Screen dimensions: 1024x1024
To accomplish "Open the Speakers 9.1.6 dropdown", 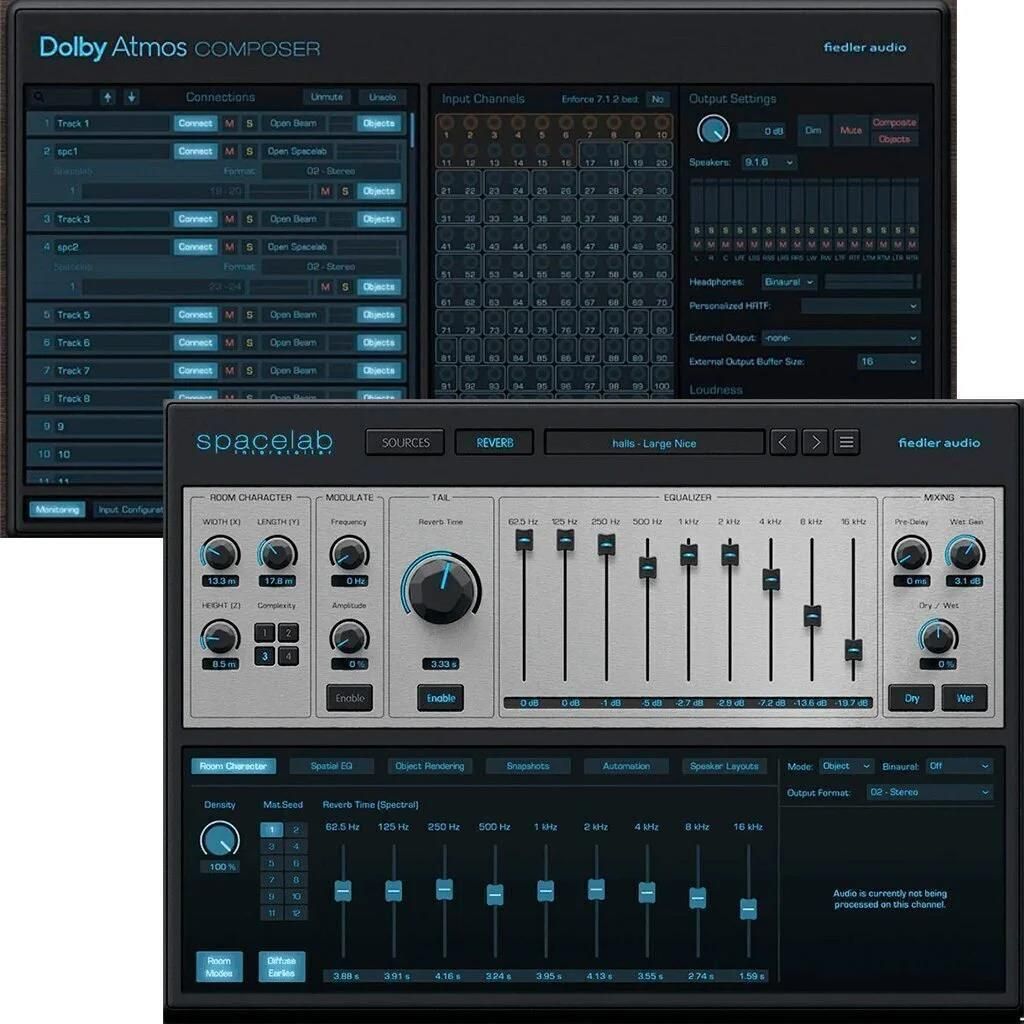I will coord(769,162).
